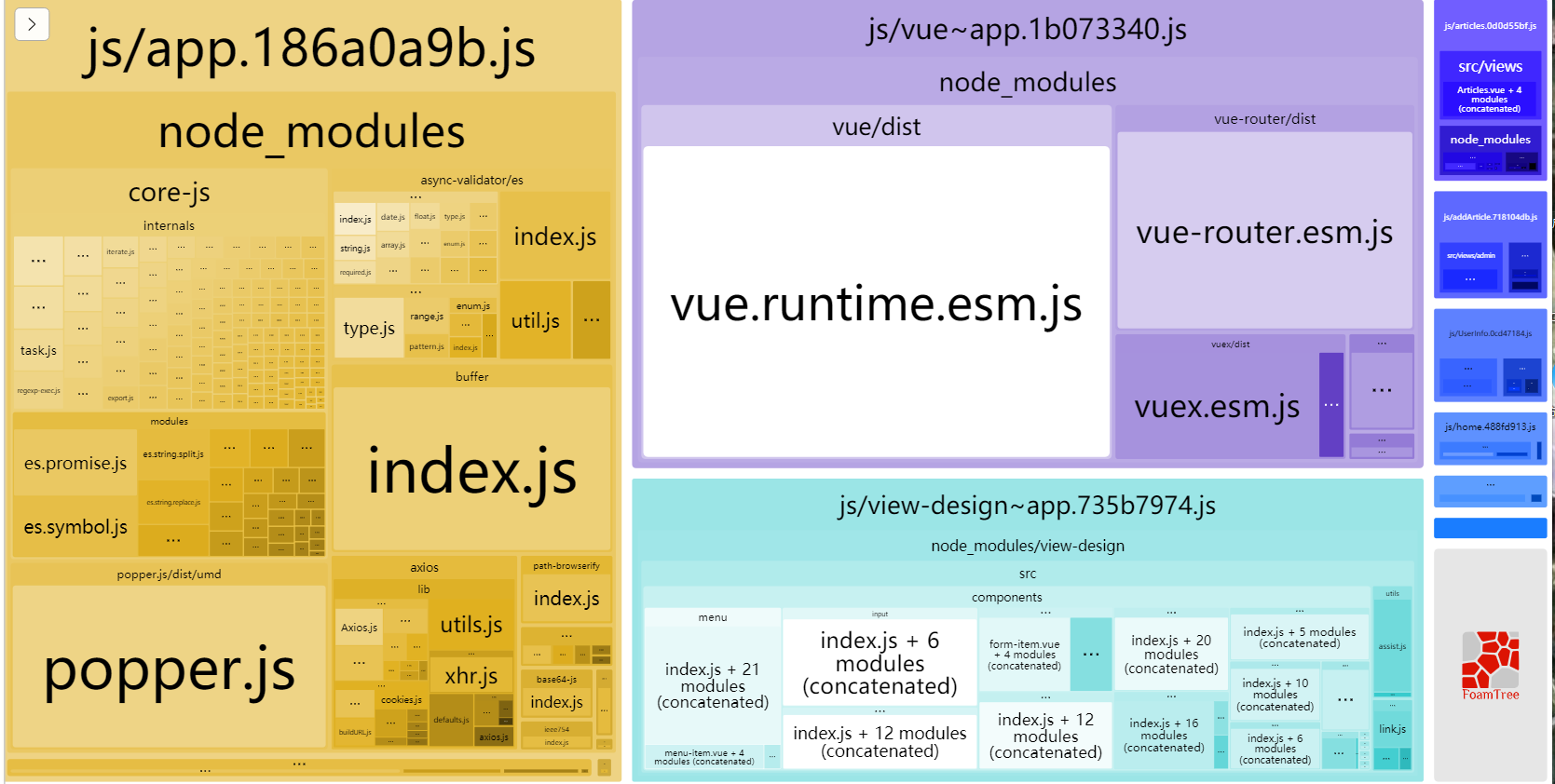Open the popper.js module tile
The height and width of the screenshot is (784, 1555).
[x=169, y=667]
